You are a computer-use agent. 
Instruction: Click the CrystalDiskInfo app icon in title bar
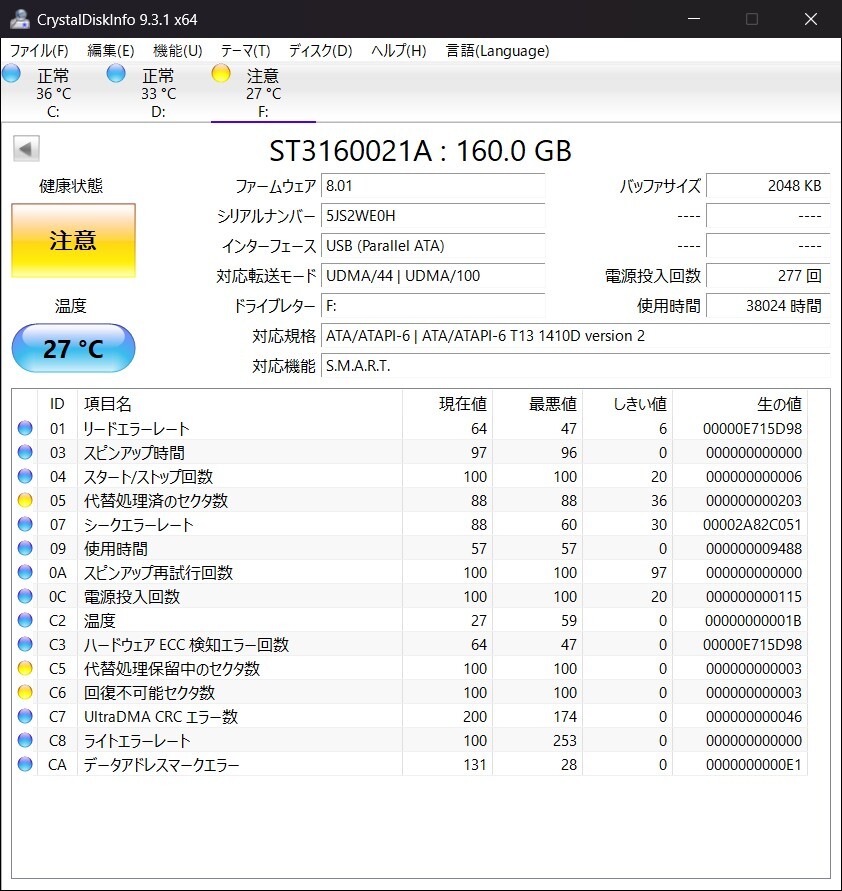pyautogui.click(x=19, y=19)
